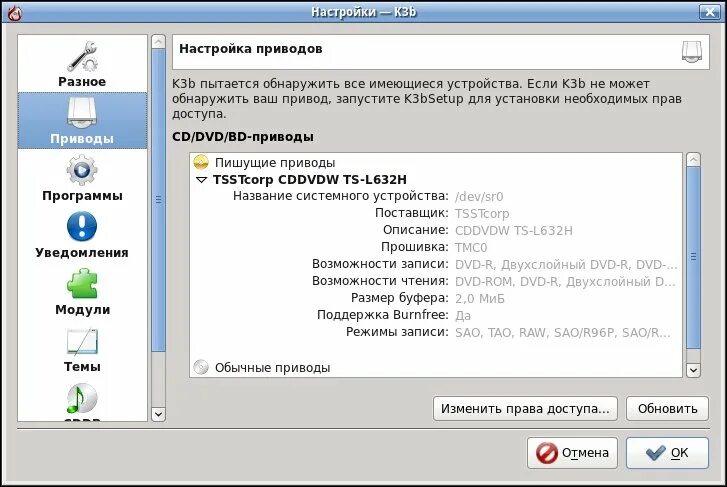Click the sidebar scrollbar down arrow
The image size is (727, 487).
click(158, 414)
